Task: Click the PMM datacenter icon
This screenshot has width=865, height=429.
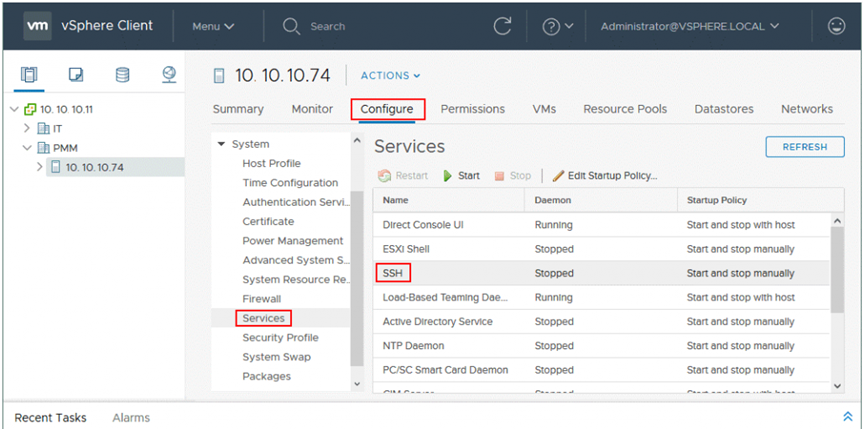Action: (42, 148)
